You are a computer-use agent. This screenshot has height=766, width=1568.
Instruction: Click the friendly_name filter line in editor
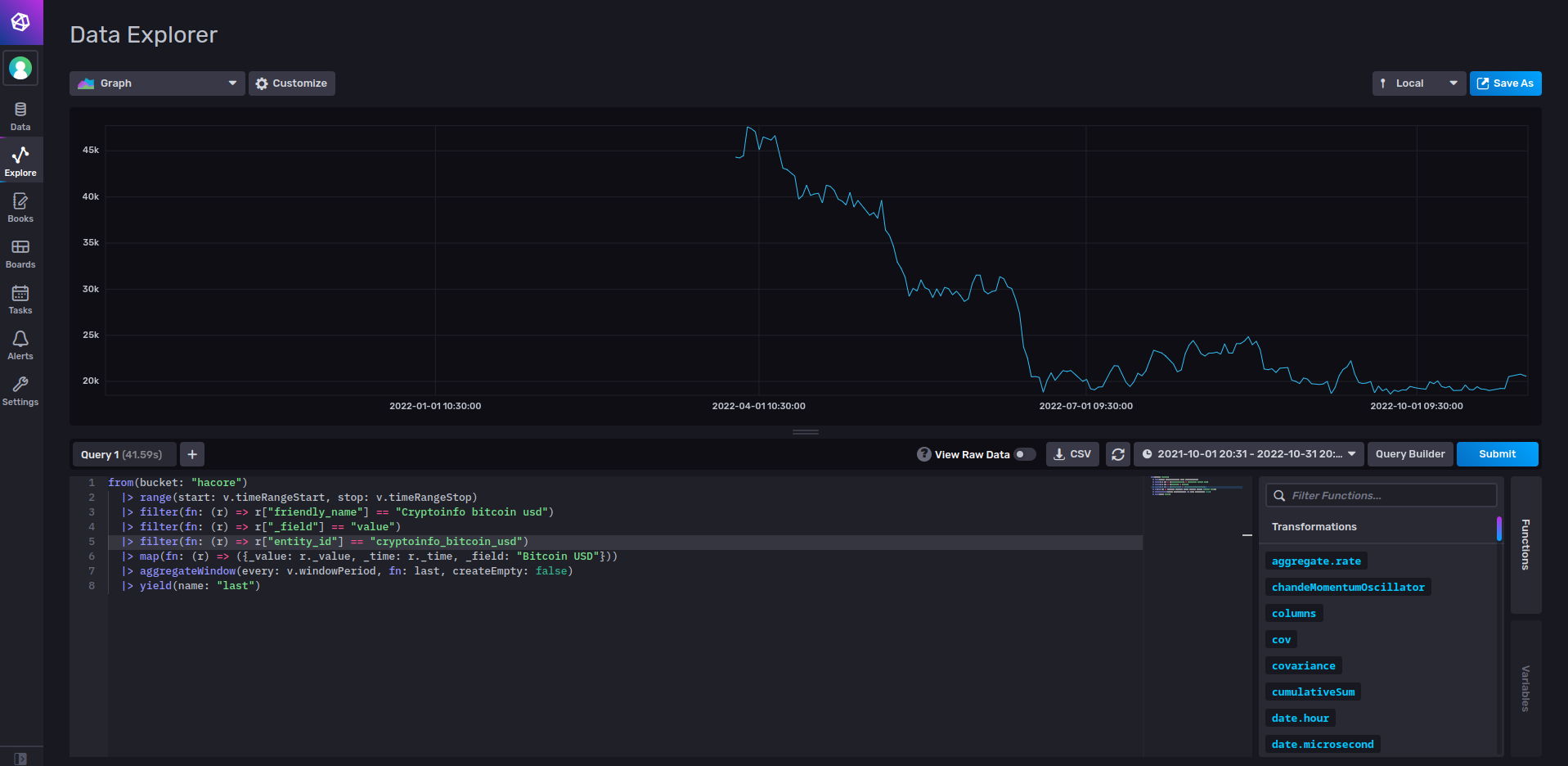(x=338, y=512)
